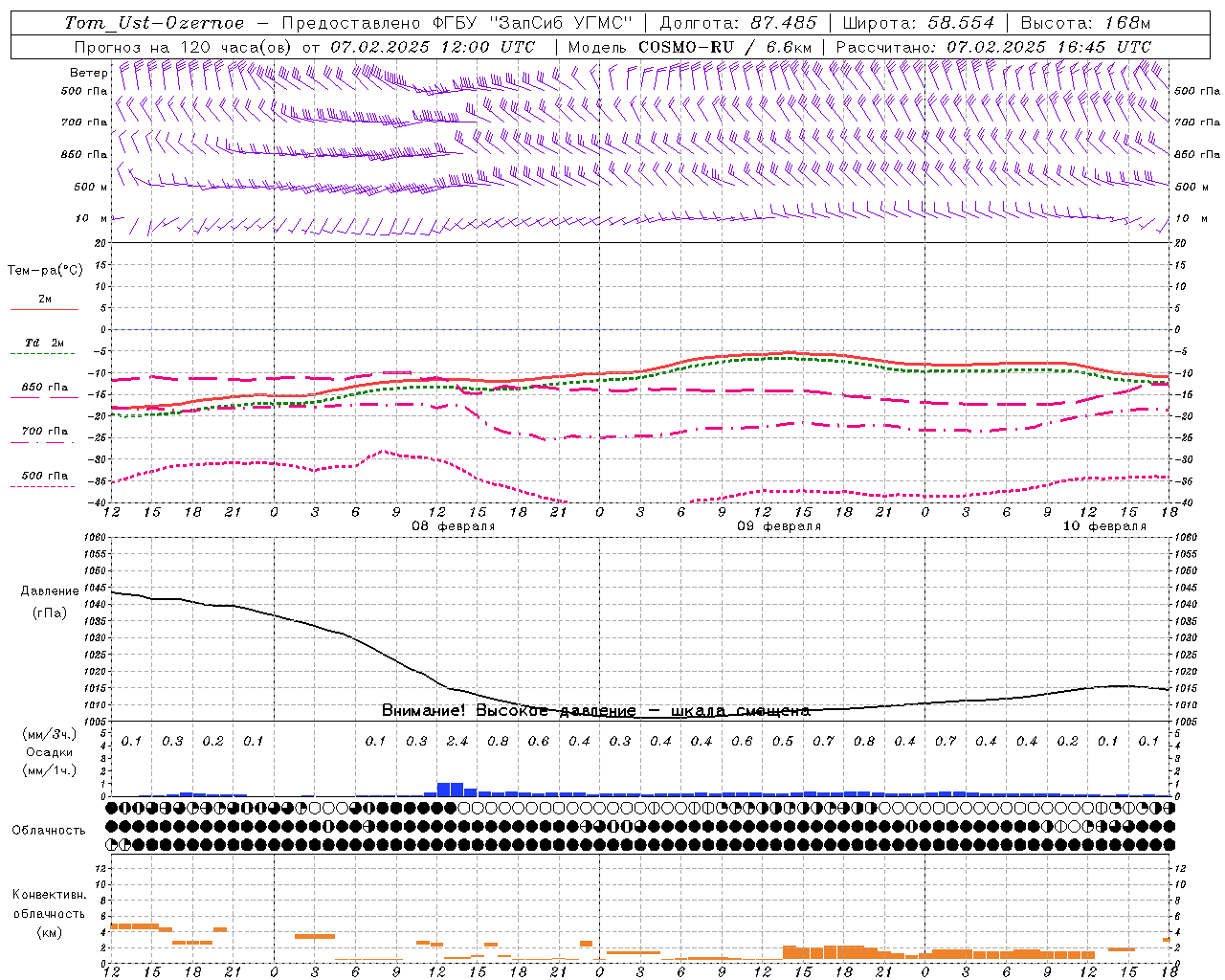Screen dimensions: 1225x980
Task: Click the 08 февраля date label
Action: 454,526
